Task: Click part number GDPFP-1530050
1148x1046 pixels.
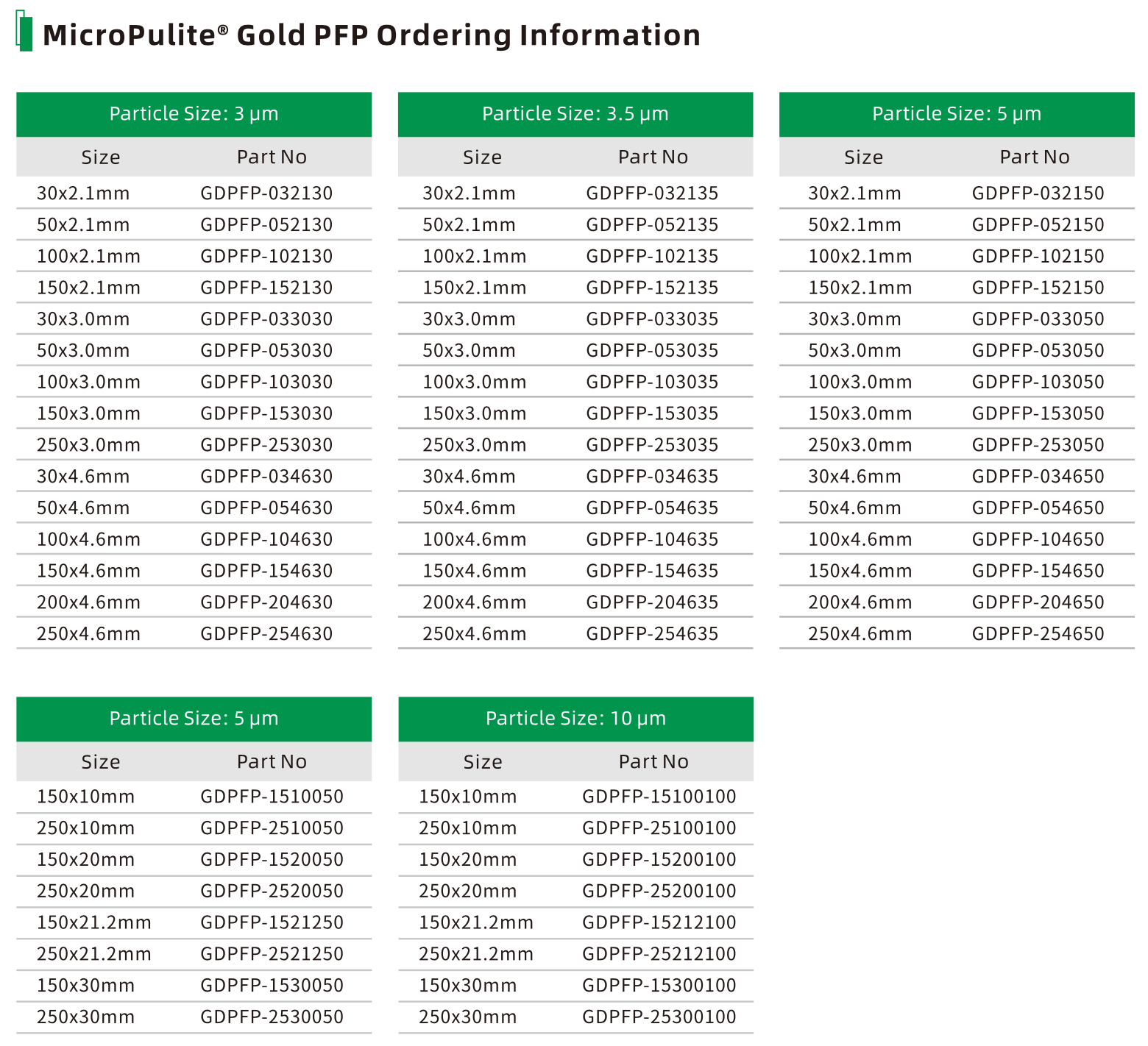Action: coord(272,986)
